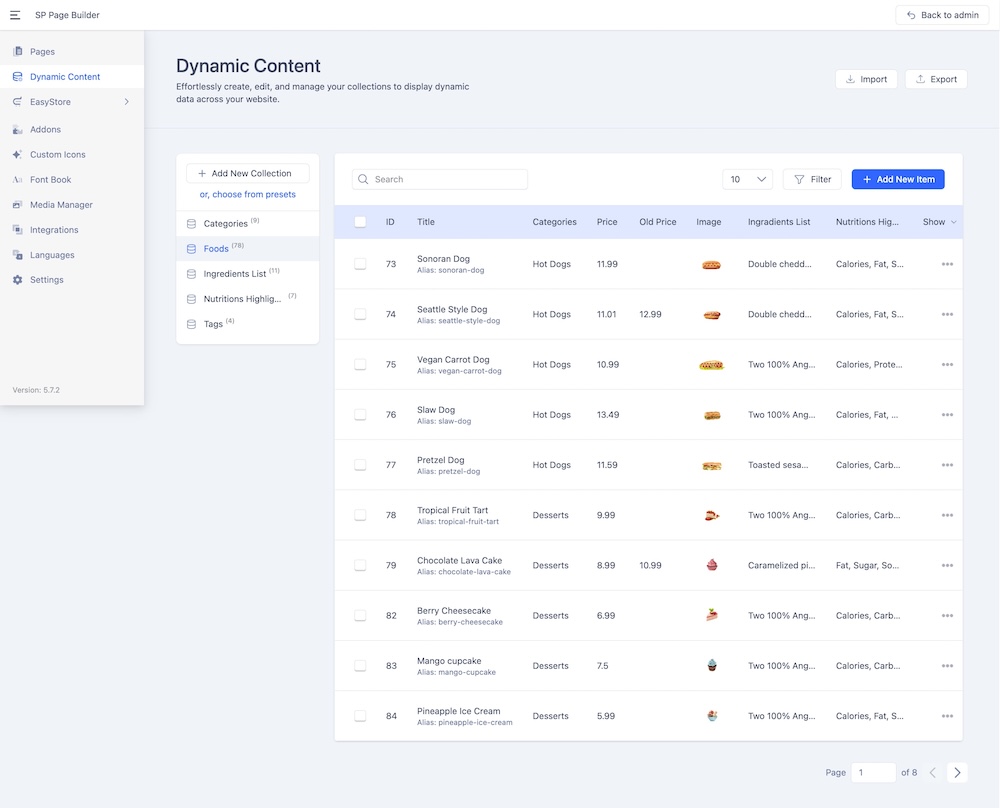The height and width of the screenshot is (808, 1000).
Task: Click the choose from presets link
Action: pyautogui.click(x=247, y=194)
